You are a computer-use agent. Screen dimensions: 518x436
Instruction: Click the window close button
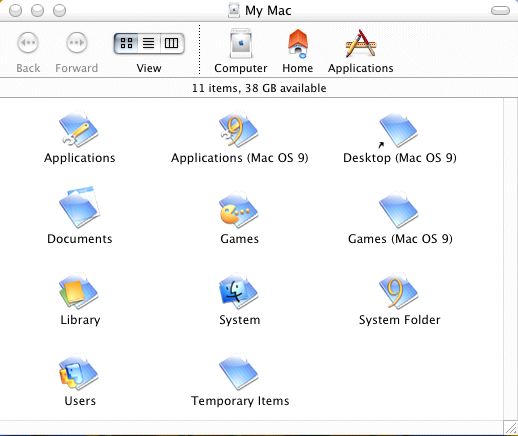(x=15, y=11)
